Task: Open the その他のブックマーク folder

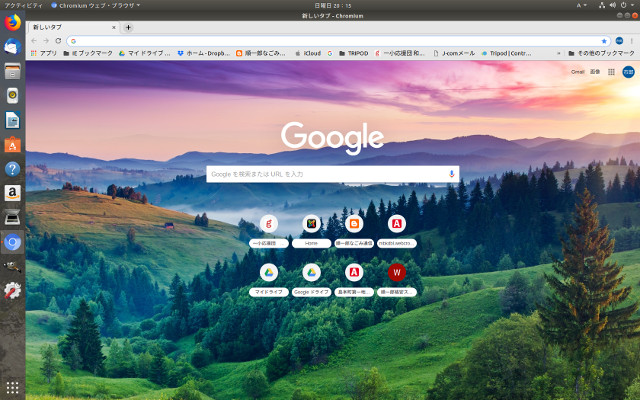Action: (602, 53)
